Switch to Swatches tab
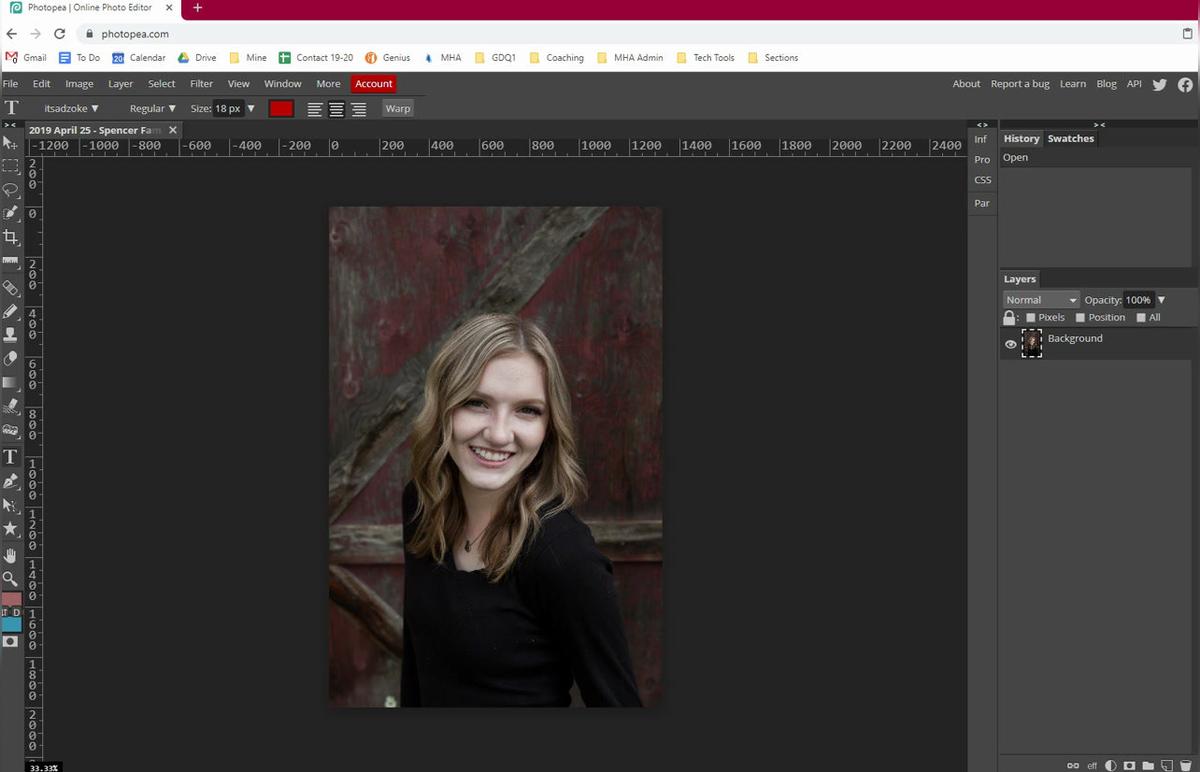Image resolution: width=1200 pixels, height=772 pixels. tap(1070, 139)
